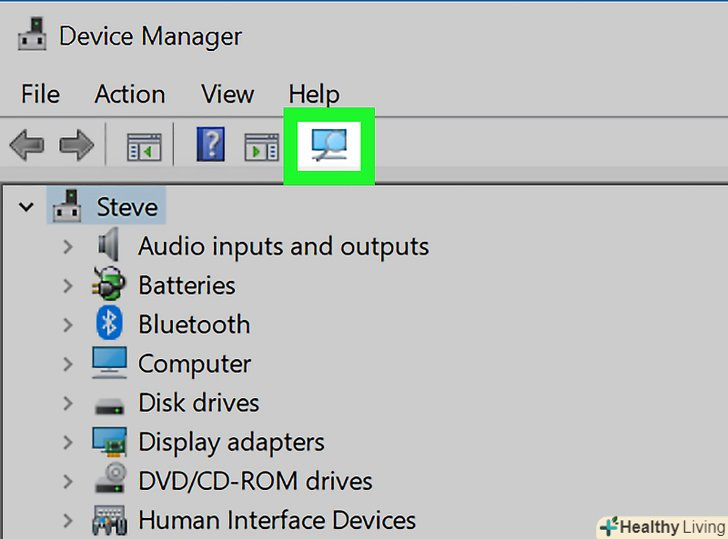
Task: Expand the Disk drives category
Action: pos(68,404)
